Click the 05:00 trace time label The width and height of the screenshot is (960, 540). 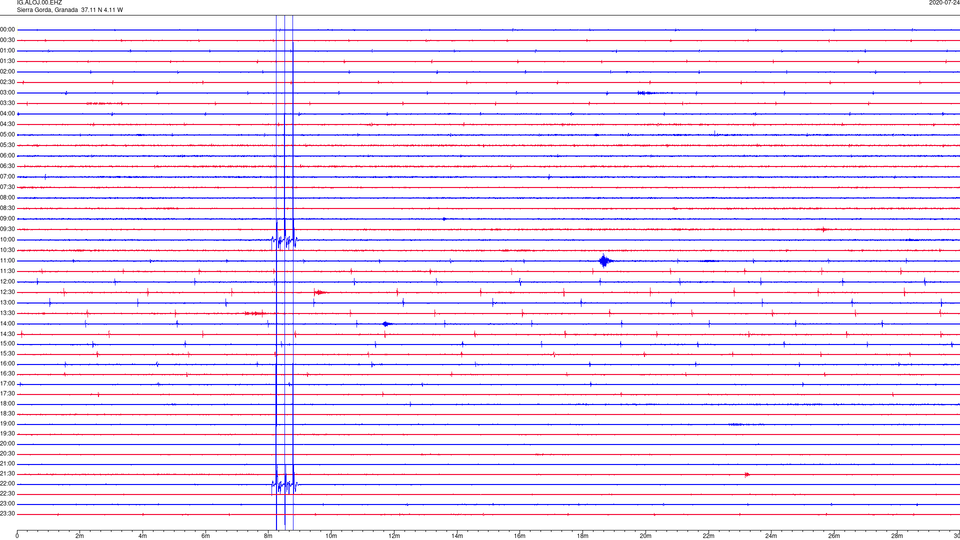[x=8, y=135]
